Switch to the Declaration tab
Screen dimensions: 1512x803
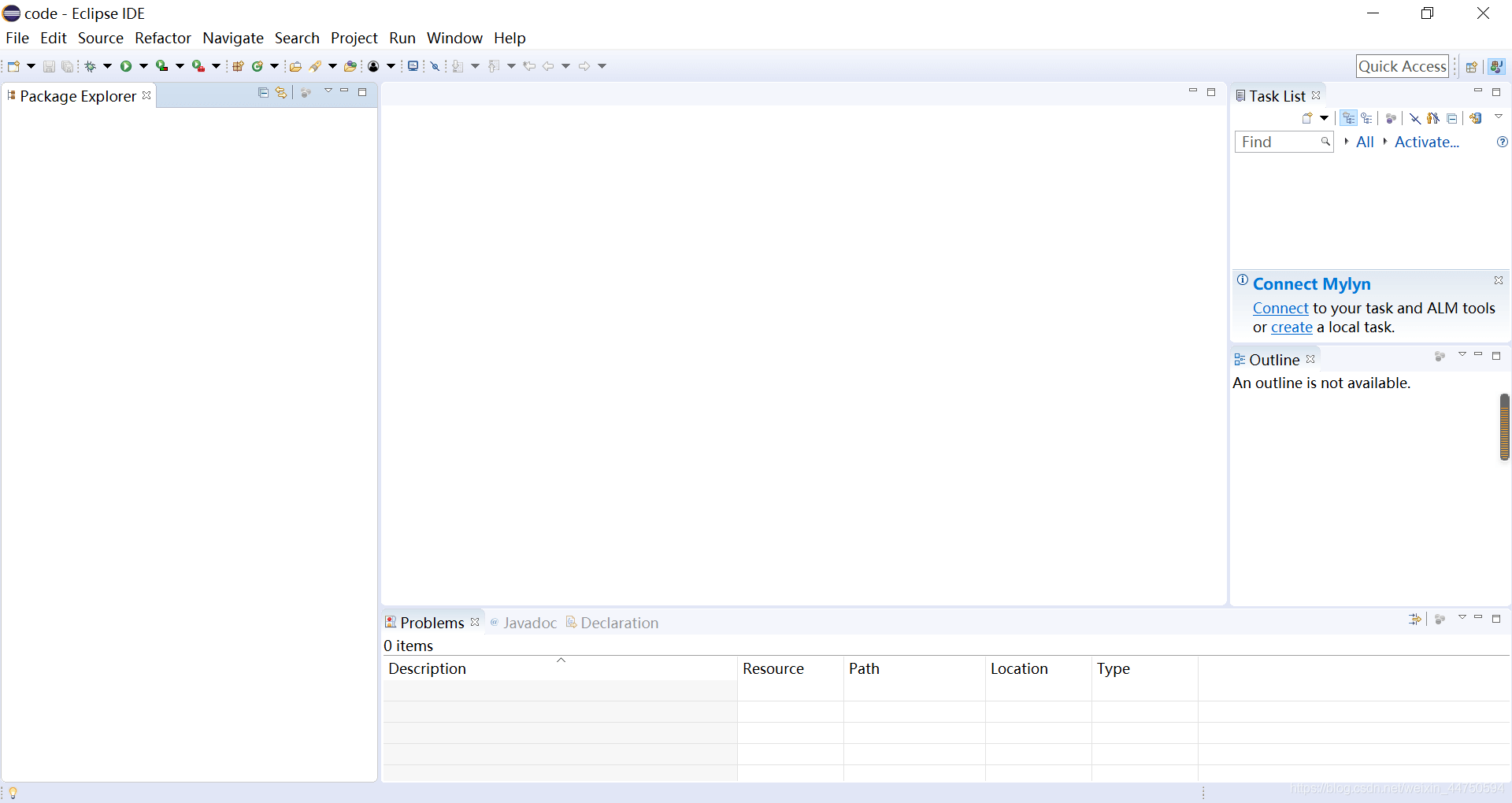coord(612,623)
